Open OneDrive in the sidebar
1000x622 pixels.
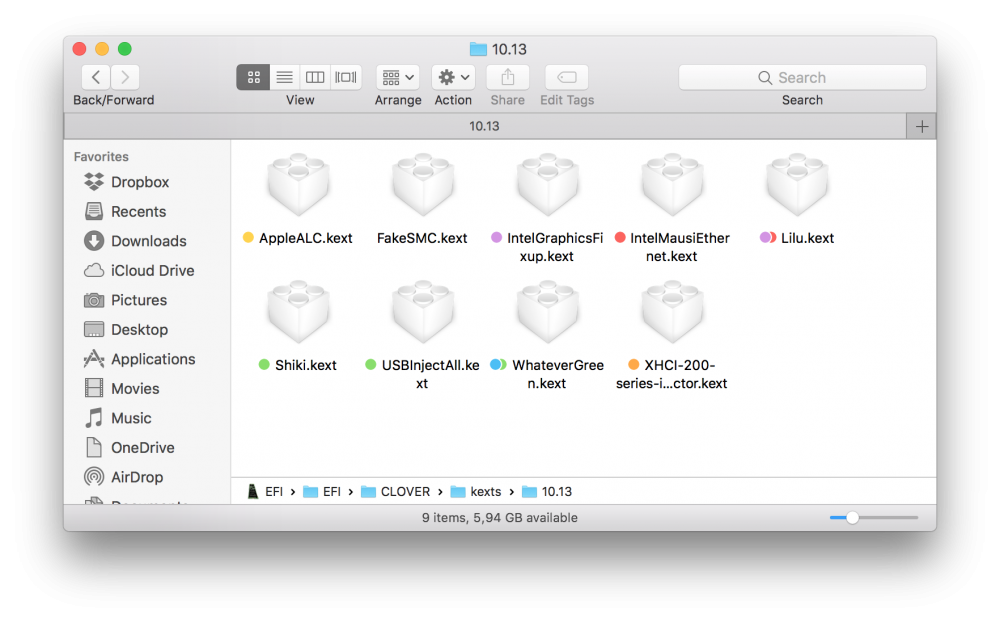click(x=129, y=447)
